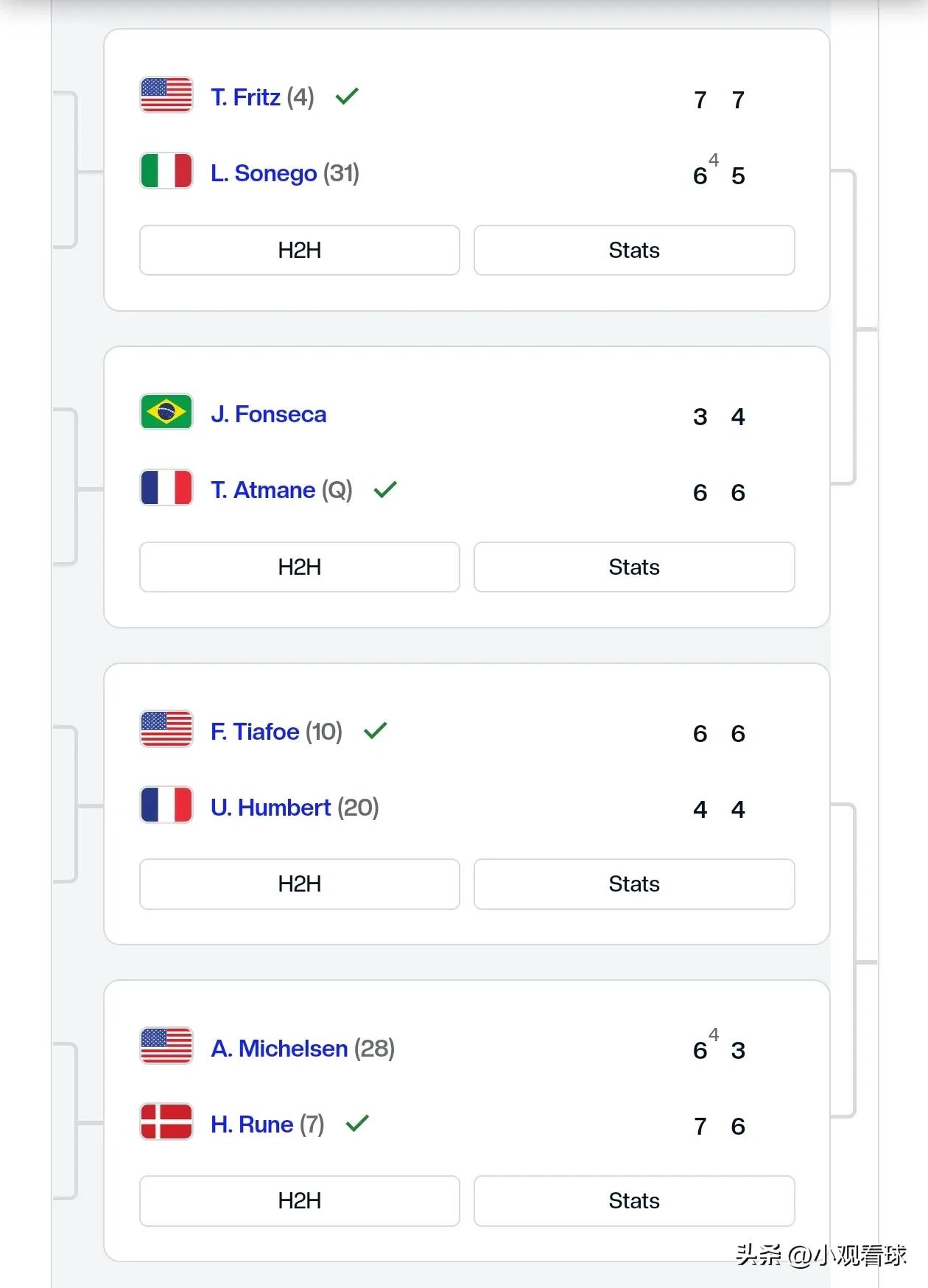The height and width of the screenshot is (1288, 928).
Task: Click the USA flag beside A. Michelsen
Action: pos(166,1046)
